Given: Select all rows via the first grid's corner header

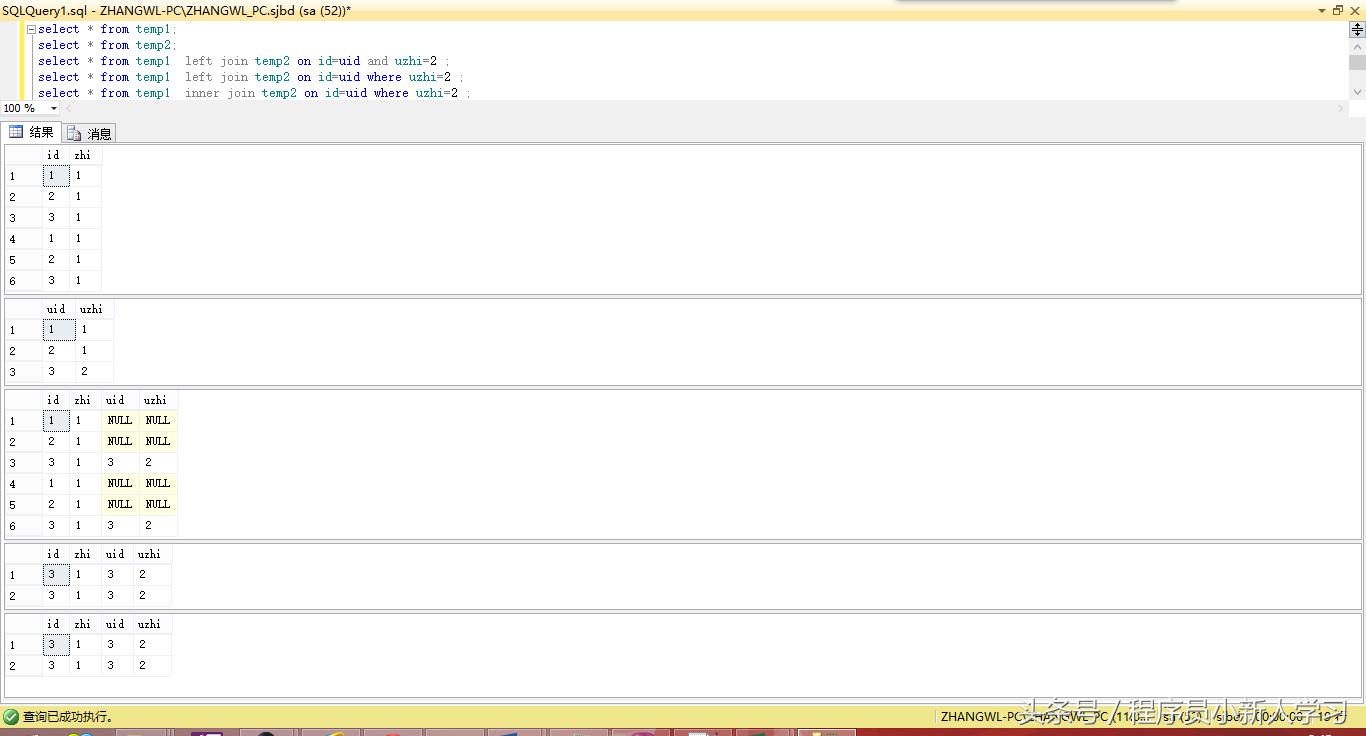Looking at the screenshot, I should [22, 154].
